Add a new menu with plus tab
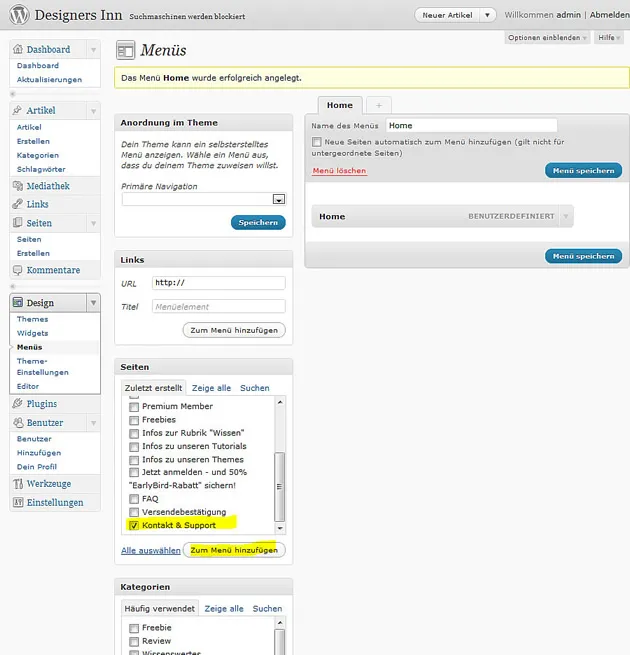Image resolution: width=630 pixels, height=655 pixels. pyautogui.click(x=379, y=105)
